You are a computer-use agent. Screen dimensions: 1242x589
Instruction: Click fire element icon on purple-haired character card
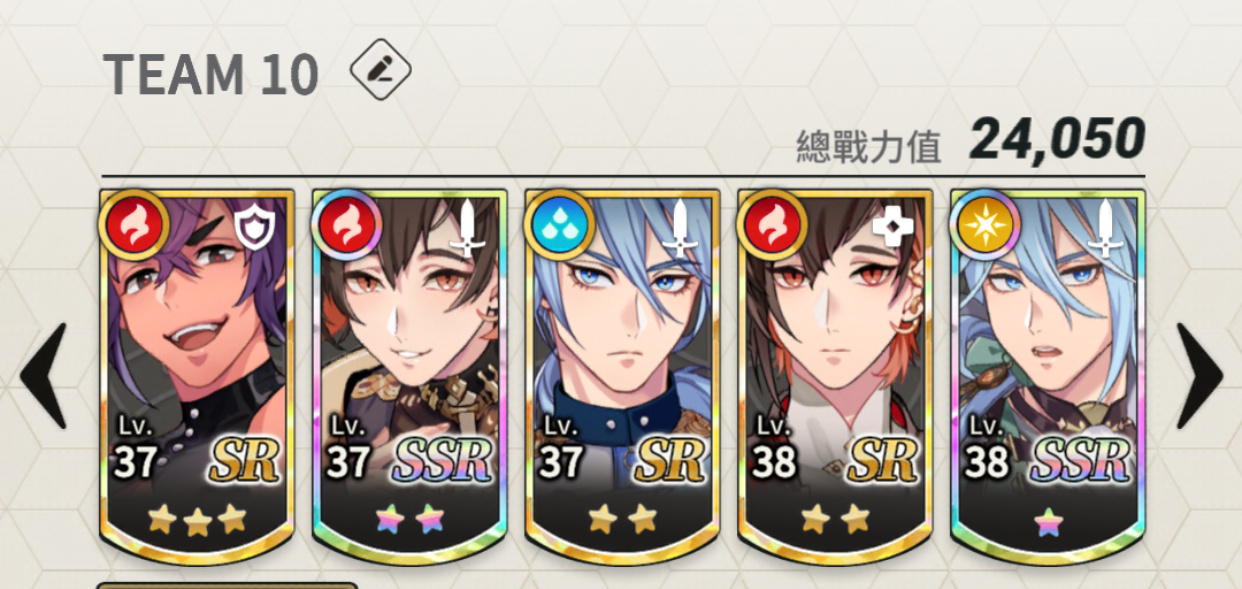pyautogui.click(x=134, y=226)
